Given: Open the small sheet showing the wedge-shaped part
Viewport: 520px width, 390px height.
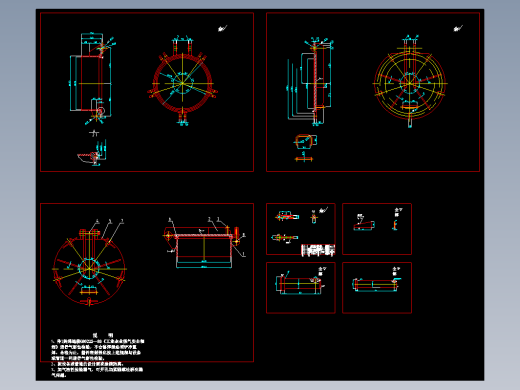Looking at the screenshot, I should pos(377,229).
